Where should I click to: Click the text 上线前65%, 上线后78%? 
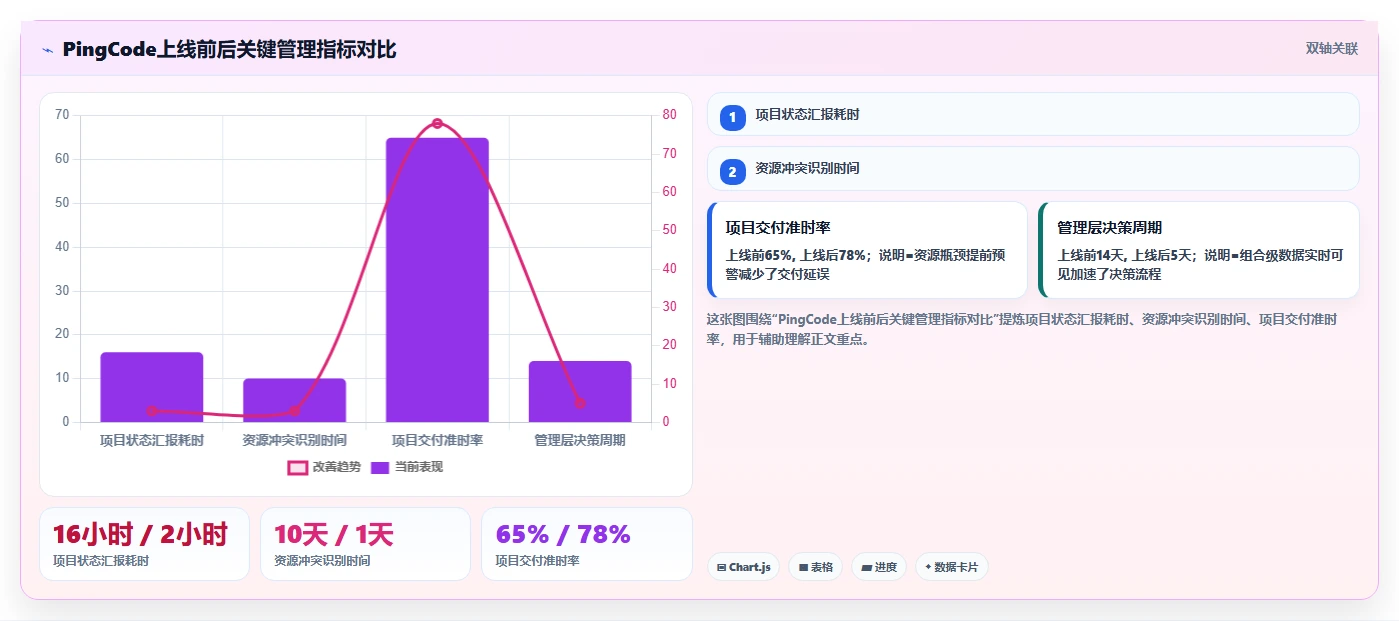pos(795,255)
